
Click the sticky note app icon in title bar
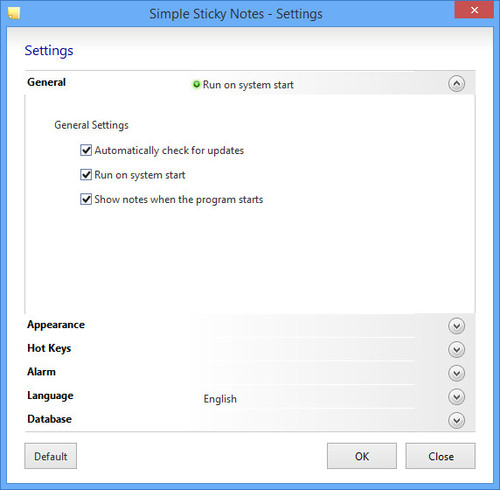14,13
